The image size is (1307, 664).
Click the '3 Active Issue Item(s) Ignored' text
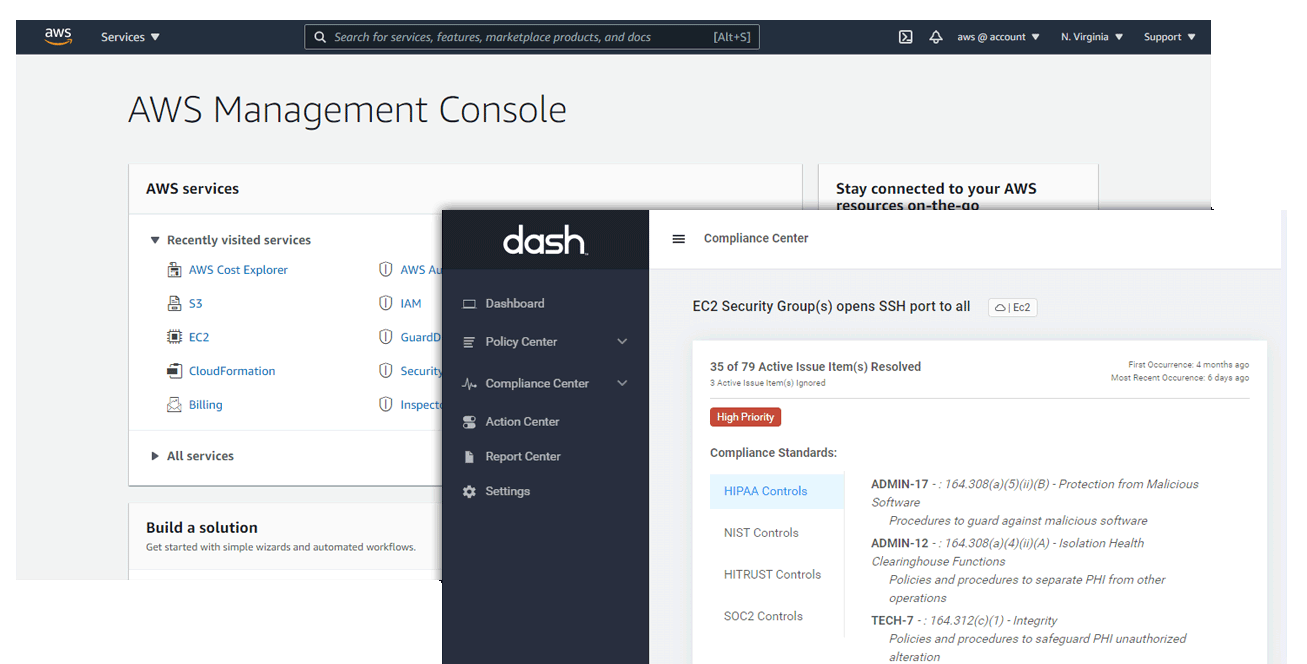coord(768,383)
